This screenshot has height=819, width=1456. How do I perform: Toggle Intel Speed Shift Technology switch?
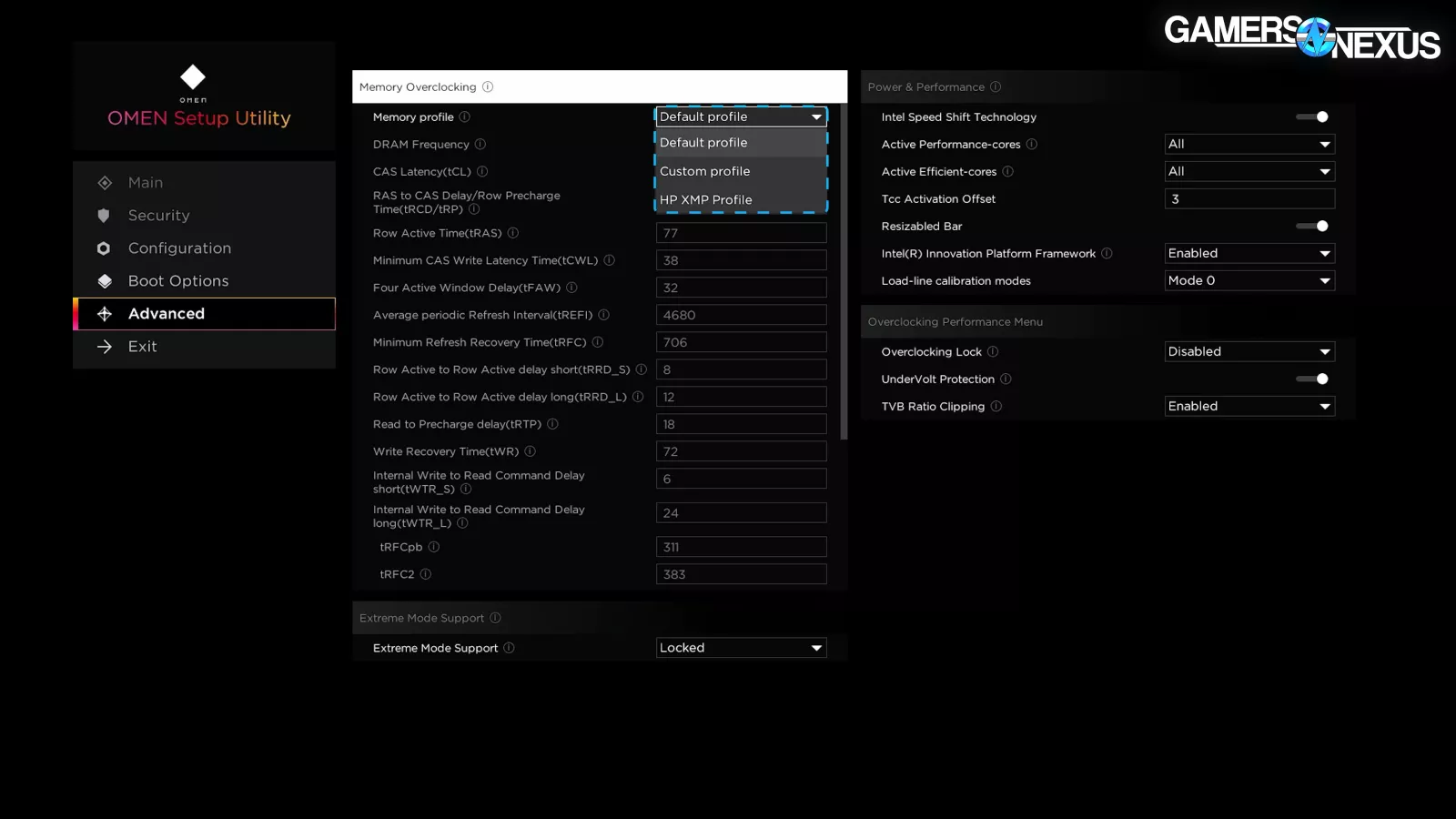tap(1312, 117)
